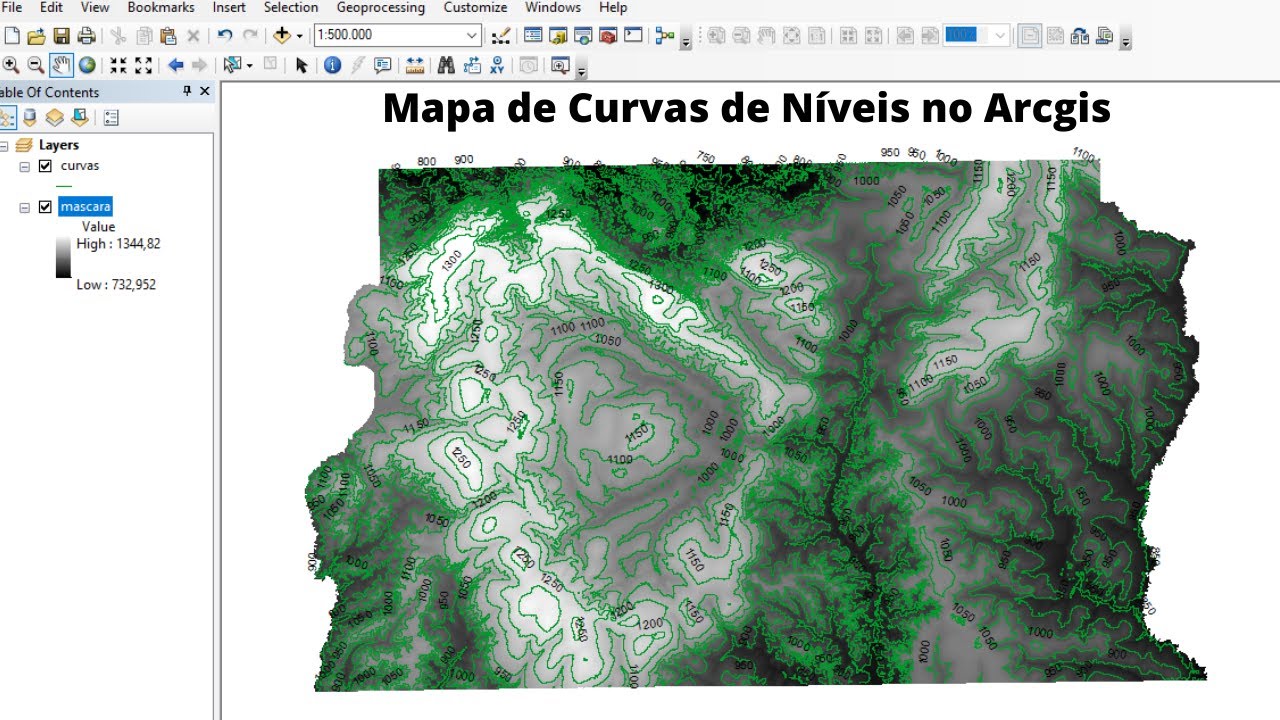Open the map scale combo box

pos(398,35)
